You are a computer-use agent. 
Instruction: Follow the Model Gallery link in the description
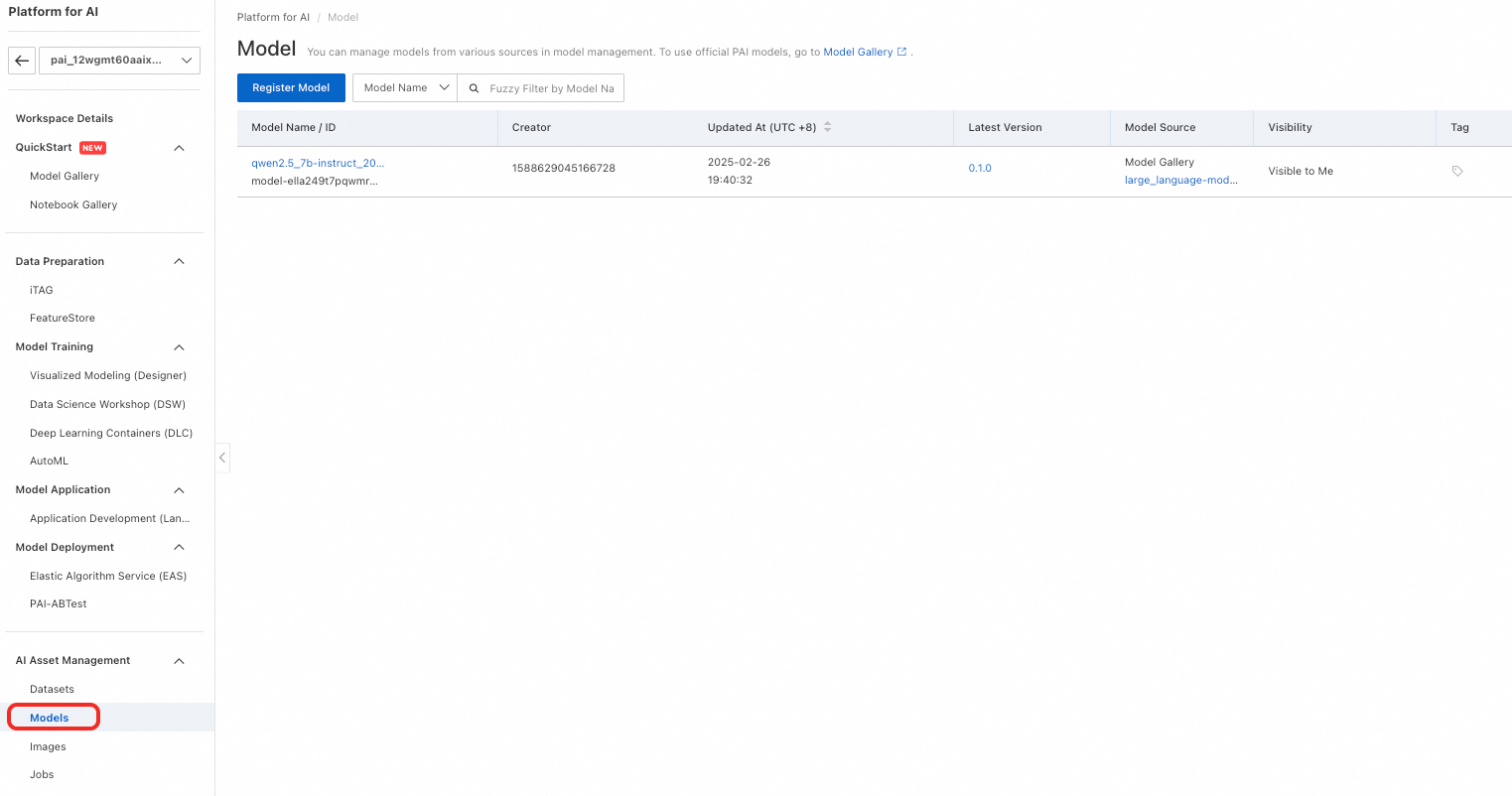pos(858,52)
